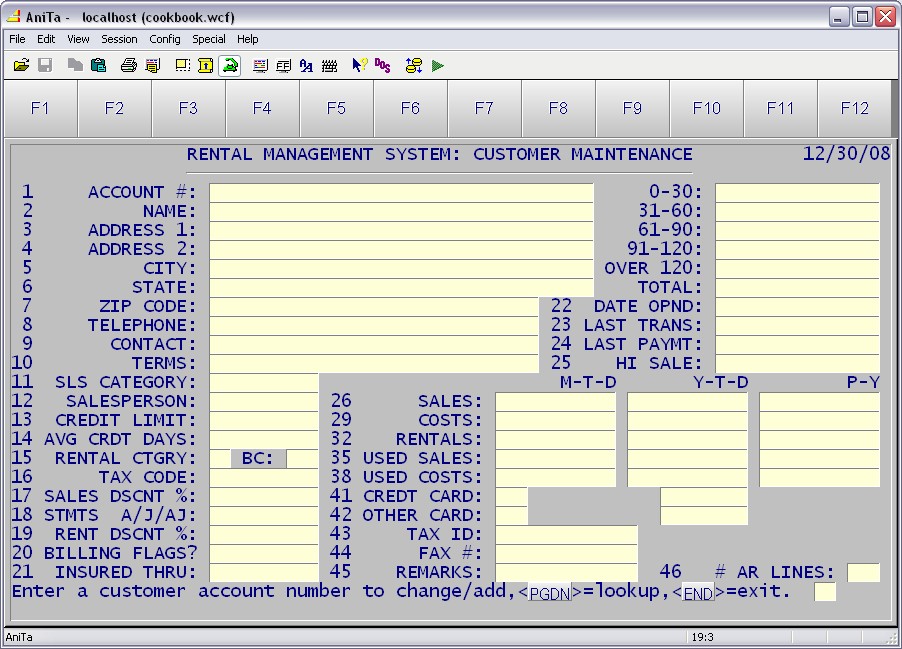The image size is (902, 649).
Task: Click the CREDIT LIMIT input field
Action: [x=263, y=421]
